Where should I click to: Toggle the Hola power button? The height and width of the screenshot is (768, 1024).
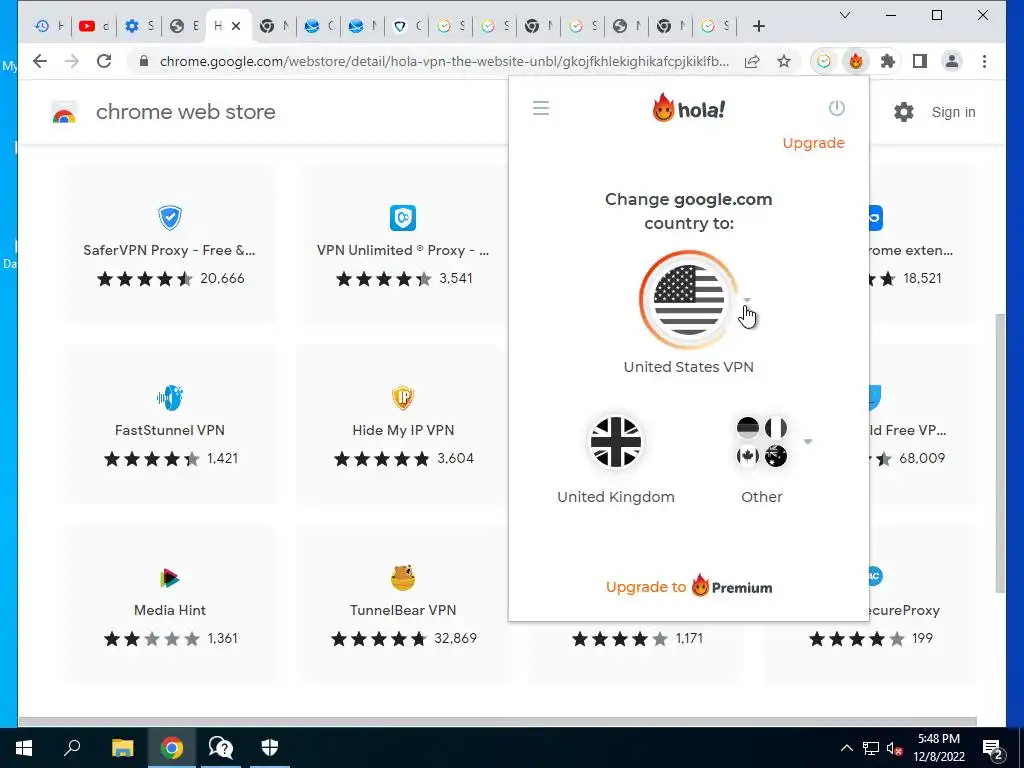point(837,108)
